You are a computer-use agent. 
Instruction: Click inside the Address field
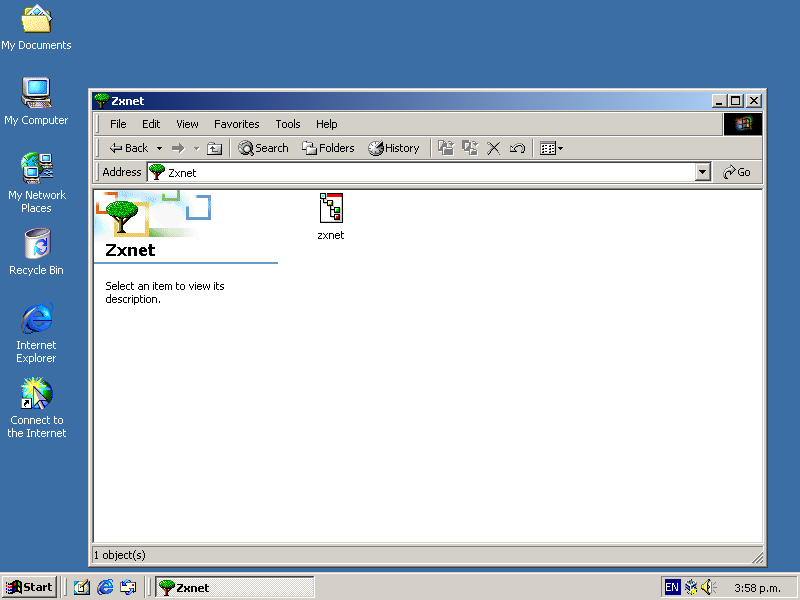420,172
